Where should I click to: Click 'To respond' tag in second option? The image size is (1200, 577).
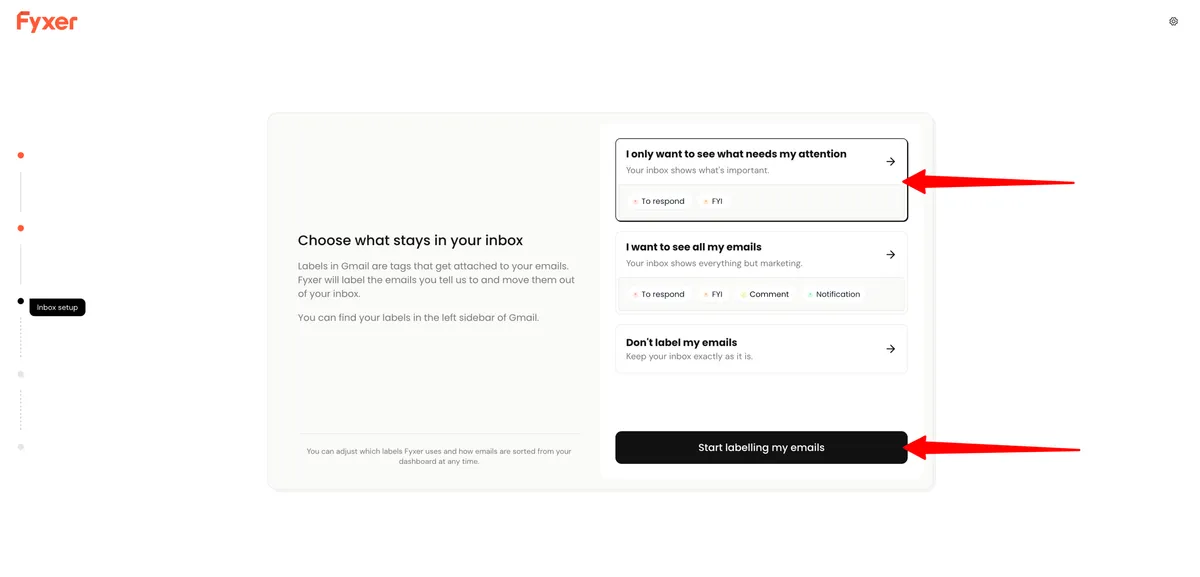659,294
